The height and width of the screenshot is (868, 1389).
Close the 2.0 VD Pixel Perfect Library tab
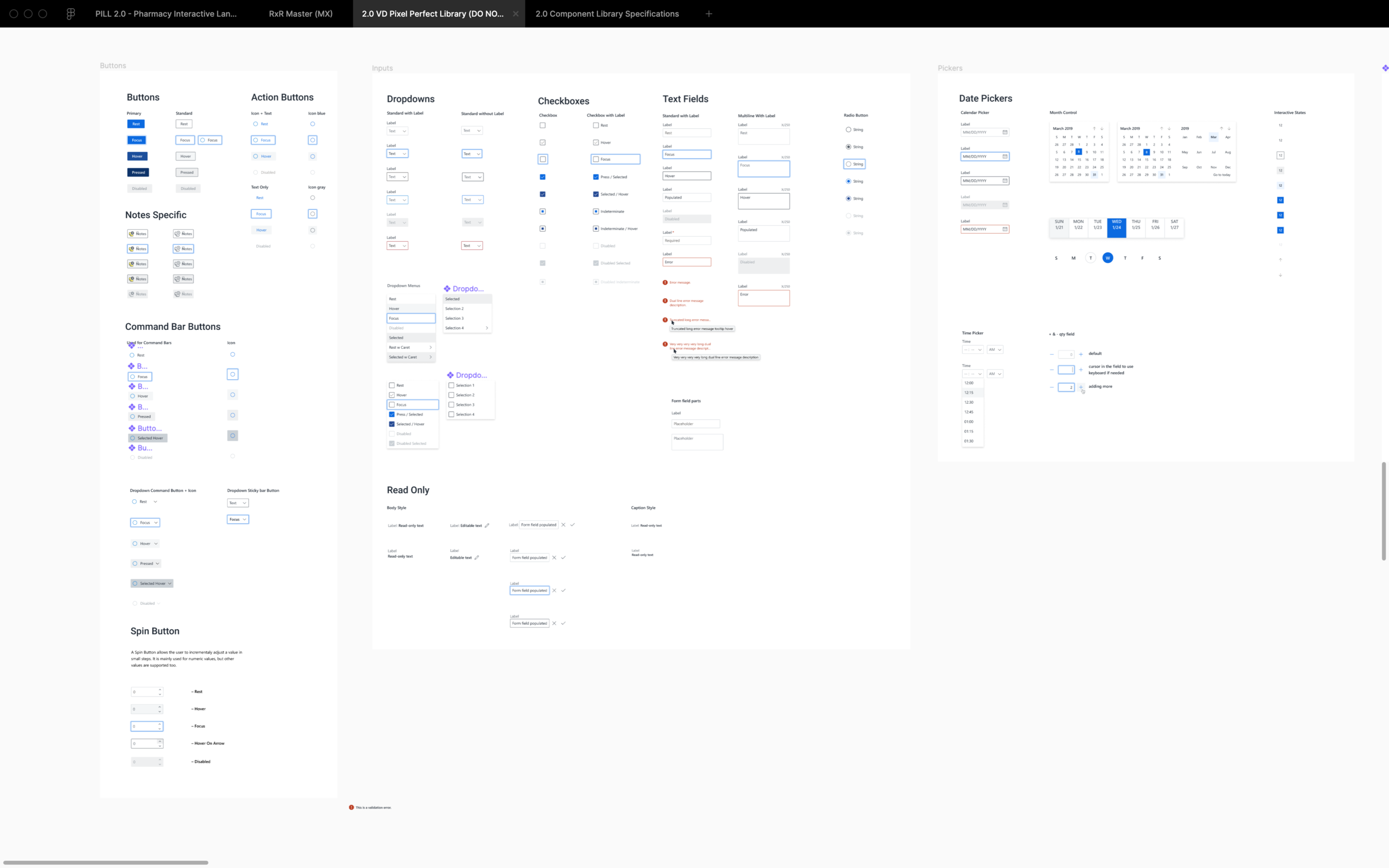pos(515,14)
